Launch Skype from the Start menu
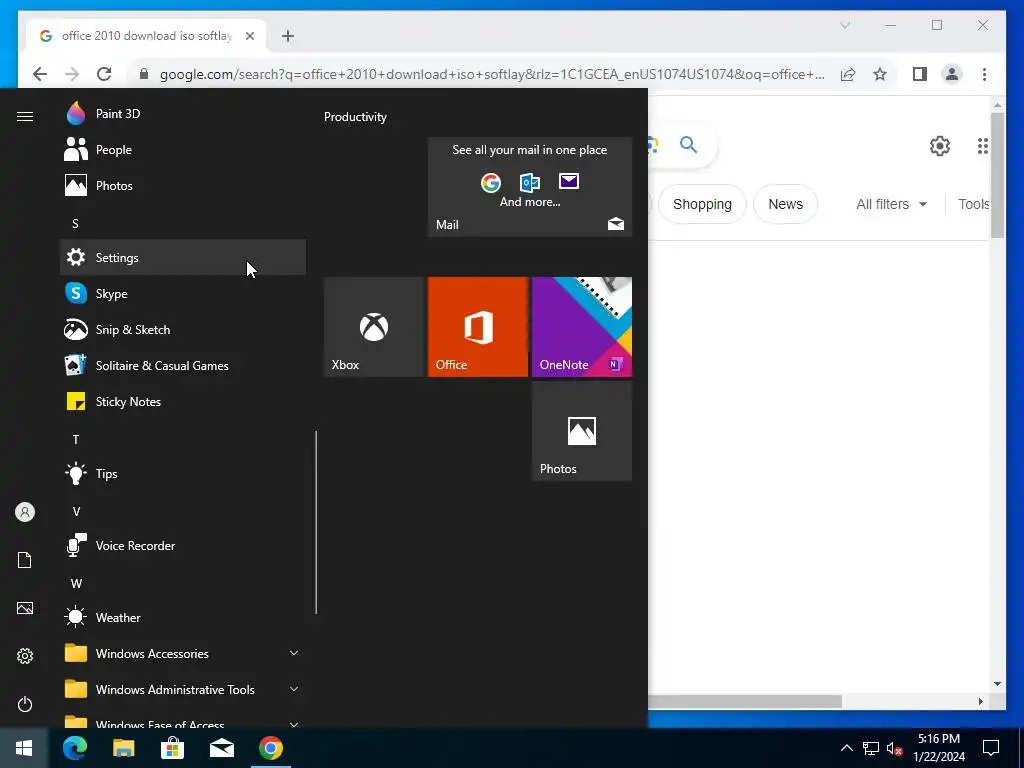1024x768 pixels. click(183, 293)
